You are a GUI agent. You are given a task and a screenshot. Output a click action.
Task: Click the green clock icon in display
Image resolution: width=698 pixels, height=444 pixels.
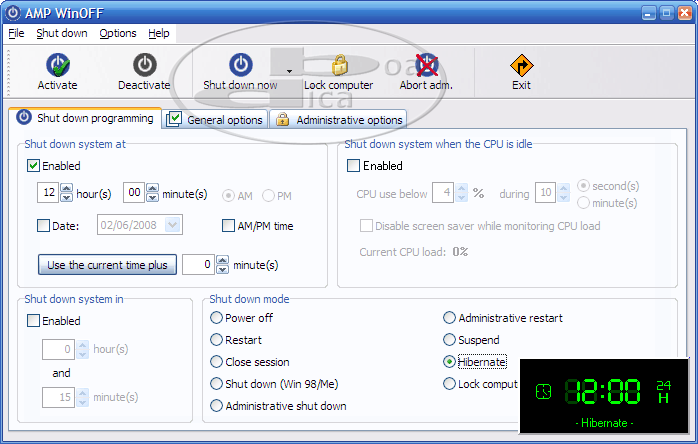543,390
